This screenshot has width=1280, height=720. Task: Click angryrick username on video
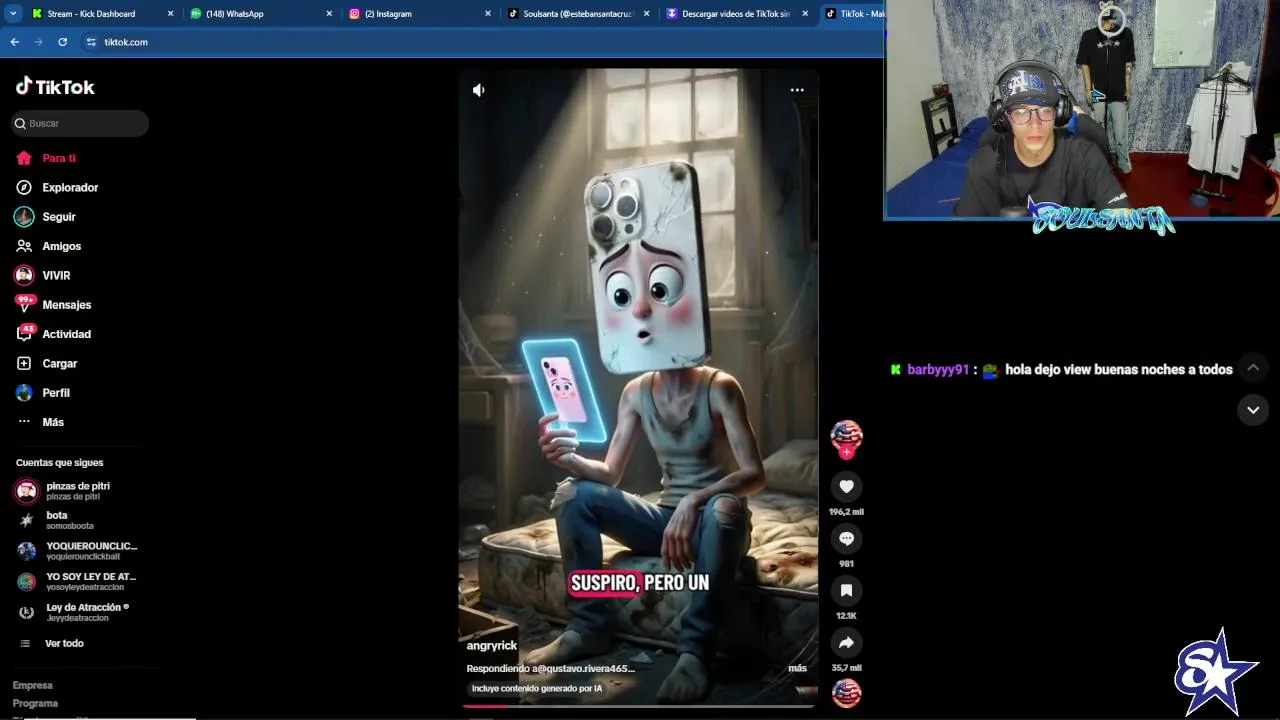coord(492,646)
